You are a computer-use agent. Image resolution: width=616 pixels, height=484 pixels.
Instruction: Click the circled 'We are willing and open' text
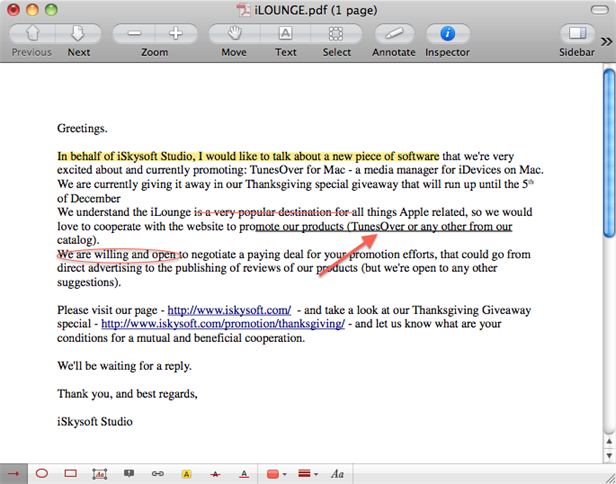point(119,255)
